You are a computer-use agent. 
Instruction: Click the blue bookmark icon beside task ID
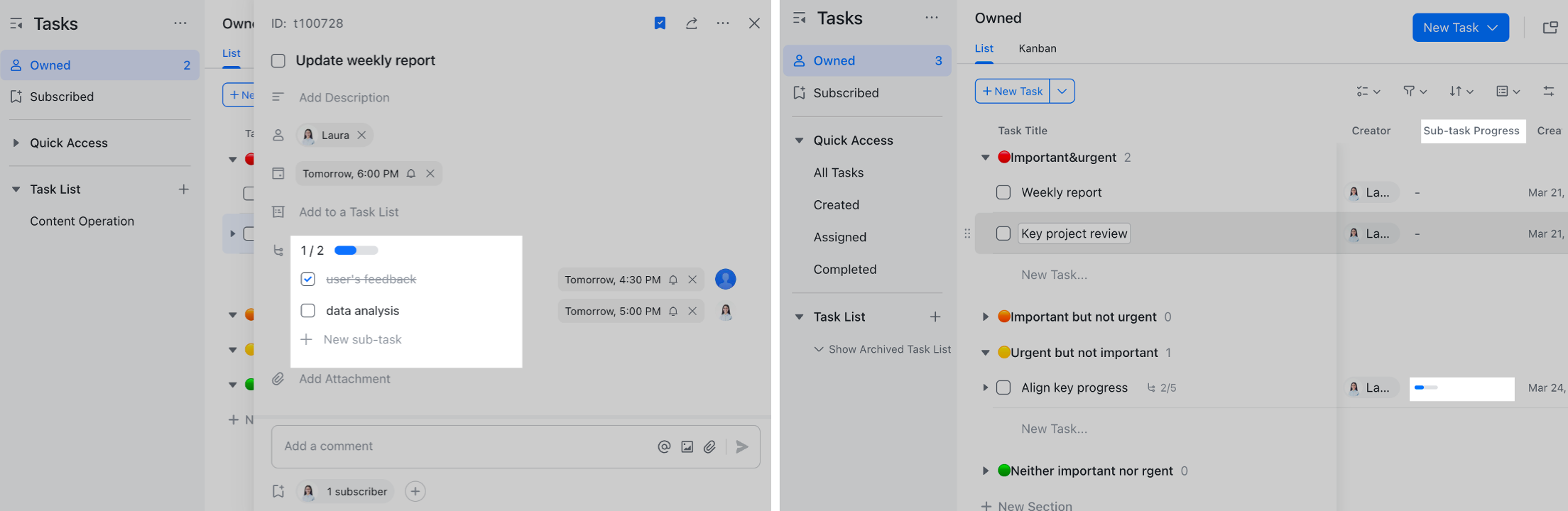coord(660,23)
